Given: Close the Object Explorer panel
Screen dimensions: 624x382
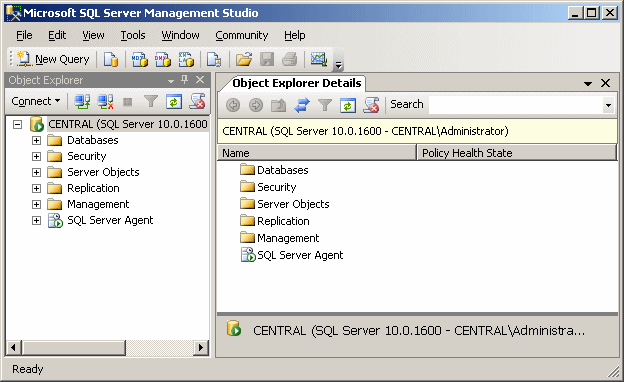Looking at the screenshot, I should click(200, 80).
